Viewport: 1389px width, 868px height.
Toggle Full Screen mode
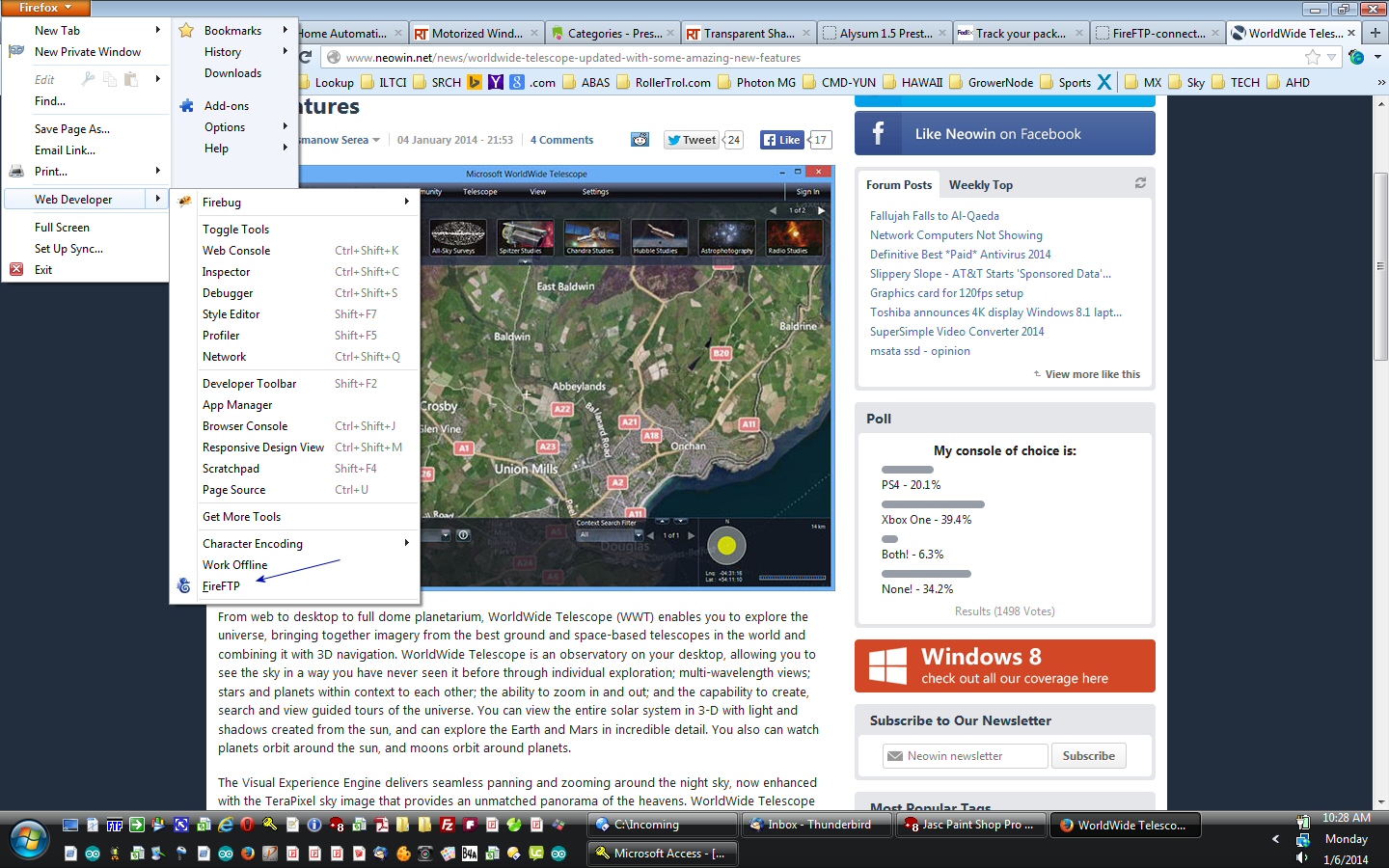[x=62, y=228]
